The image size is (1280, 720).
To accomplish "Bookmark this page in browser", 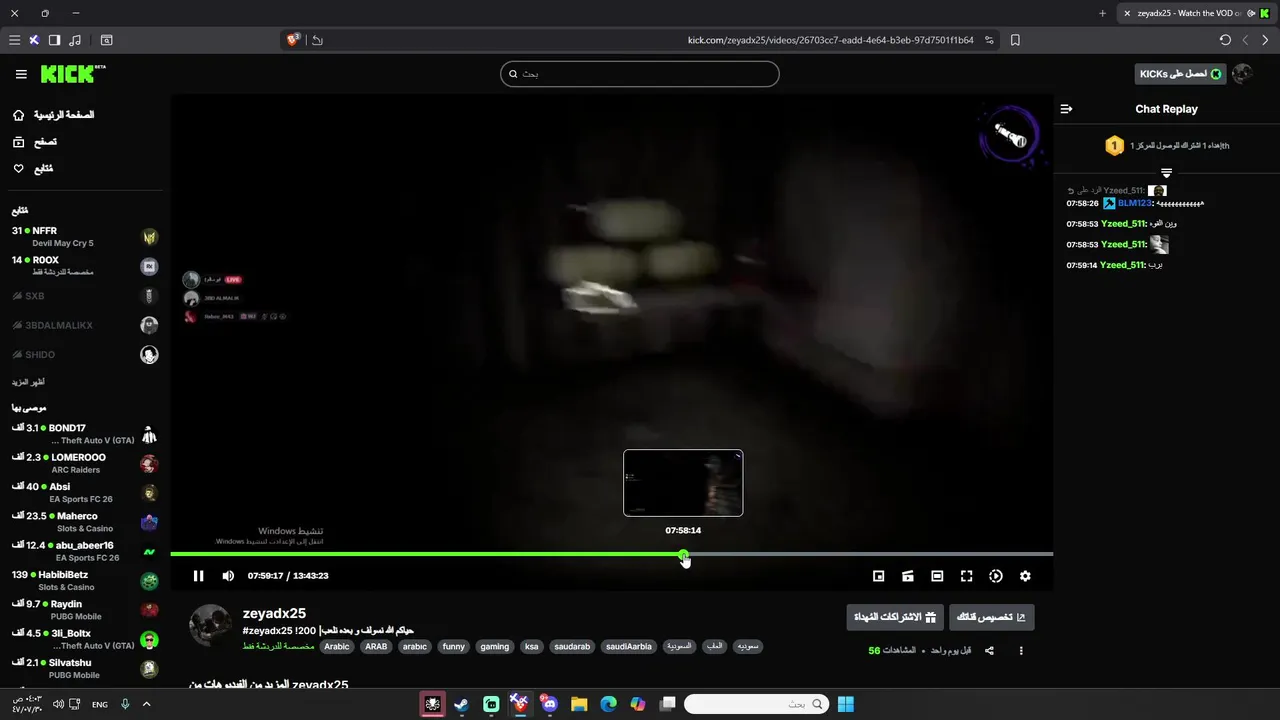I will 1015,40.
